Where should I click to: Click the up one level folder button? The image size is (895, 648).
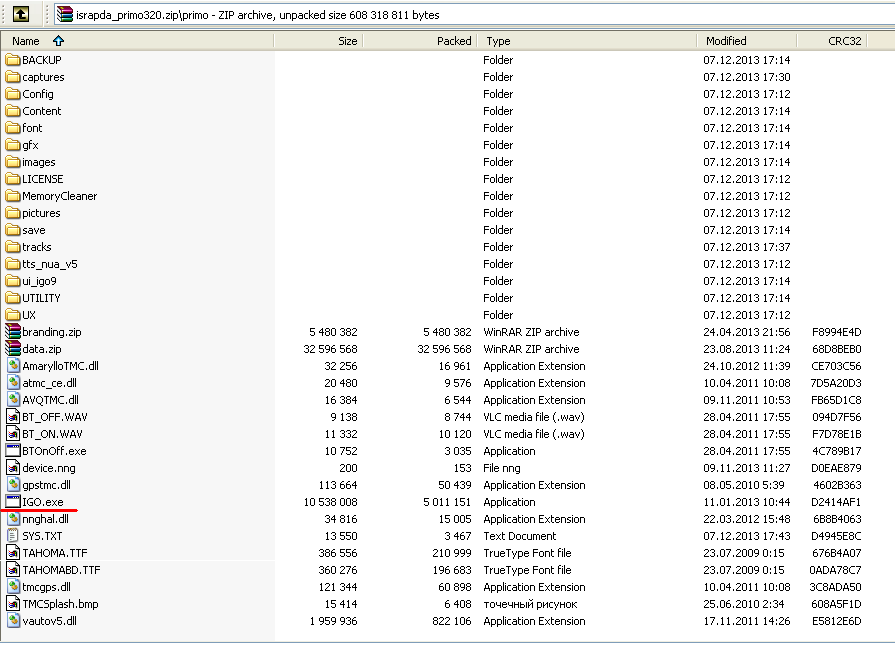(20, 14)
